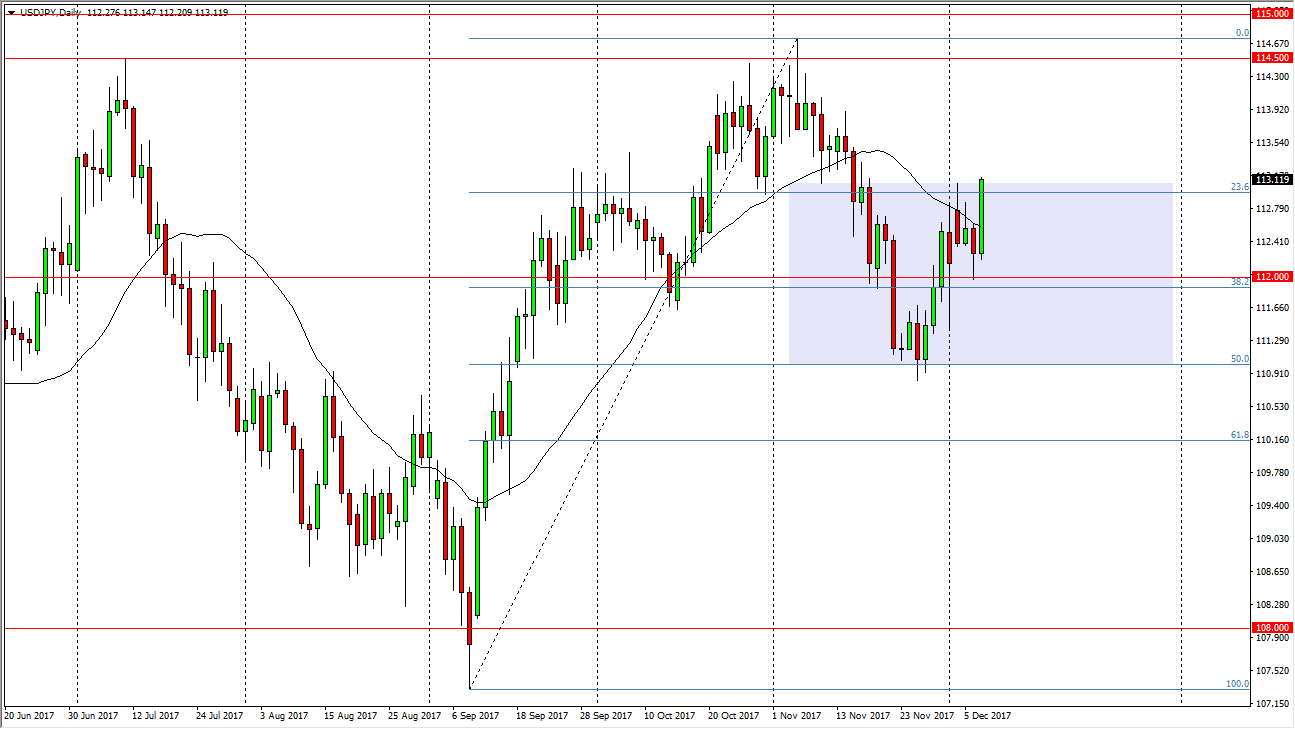Click the 6 Sep 2017 date label
The width and height of the screenshot is (1295, 729).
click(477, 716)
